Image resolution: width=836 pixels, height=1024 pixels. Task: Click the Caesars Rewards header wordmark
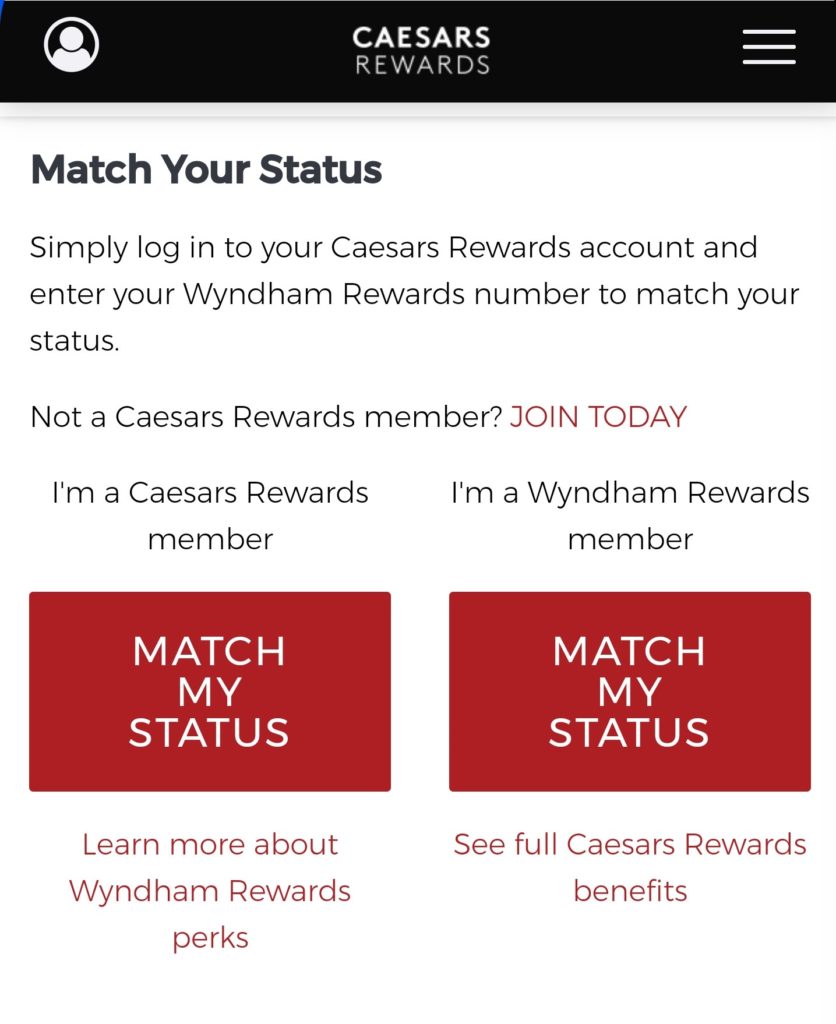(x=421, y=48)
